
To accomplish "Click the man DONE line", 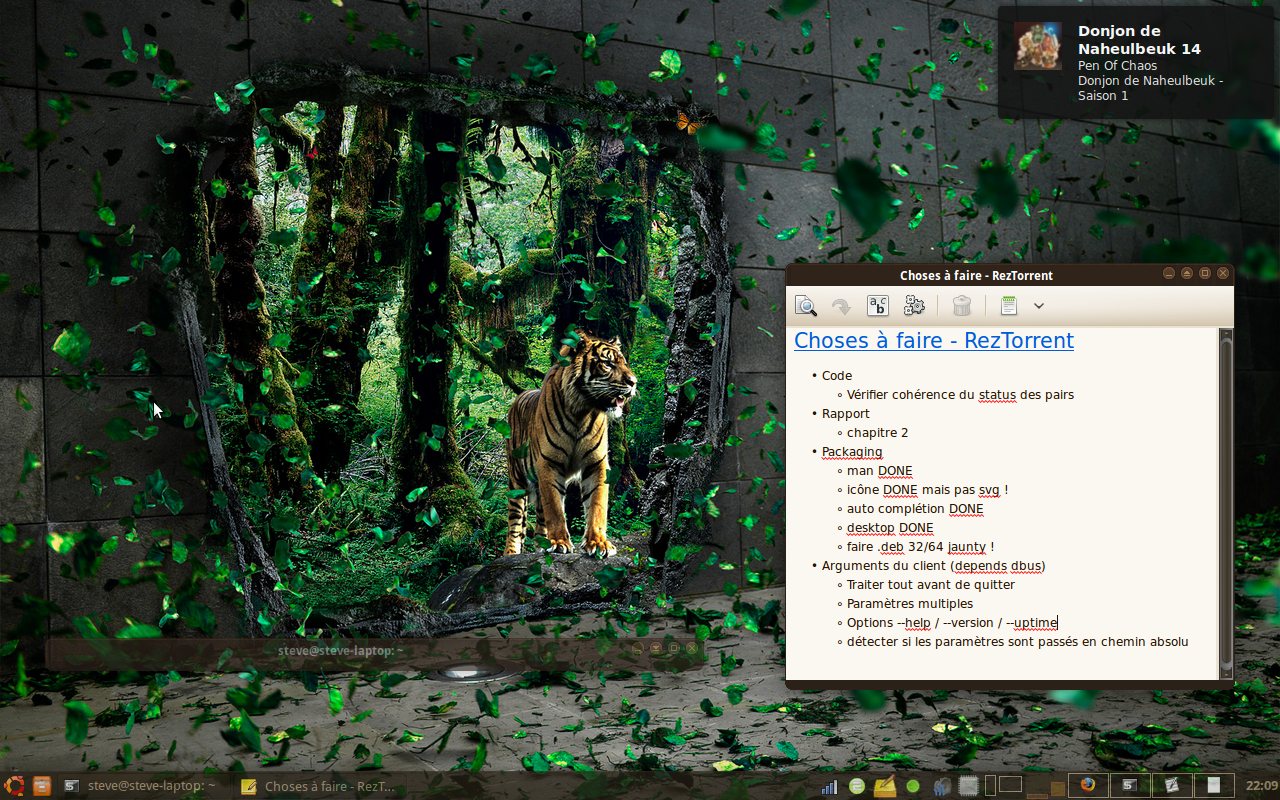I will tap(879, 471).
